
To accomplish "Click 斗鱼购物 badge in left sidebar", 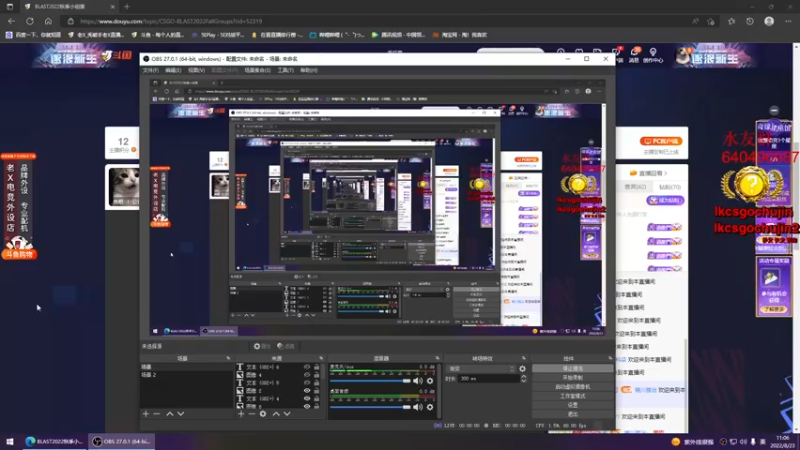I will tap(19, 254).
